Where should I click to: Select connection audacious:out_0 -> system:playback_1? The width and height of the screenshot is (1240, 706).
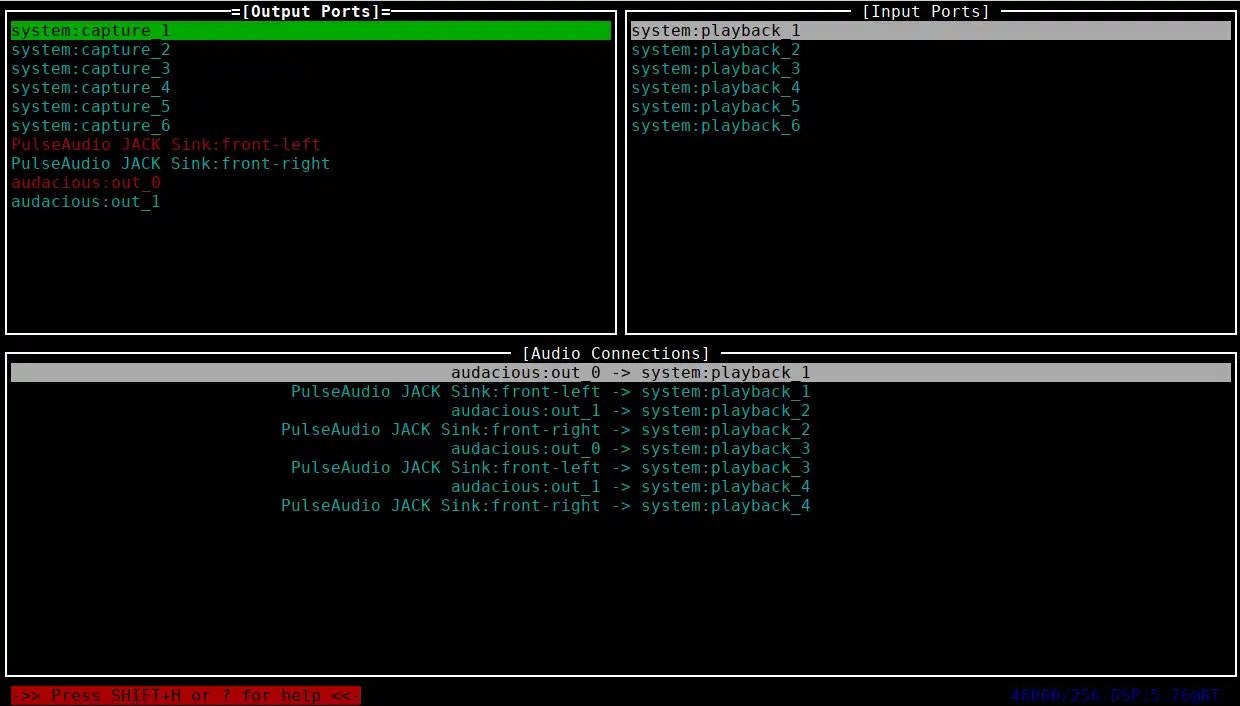(621, 373)
